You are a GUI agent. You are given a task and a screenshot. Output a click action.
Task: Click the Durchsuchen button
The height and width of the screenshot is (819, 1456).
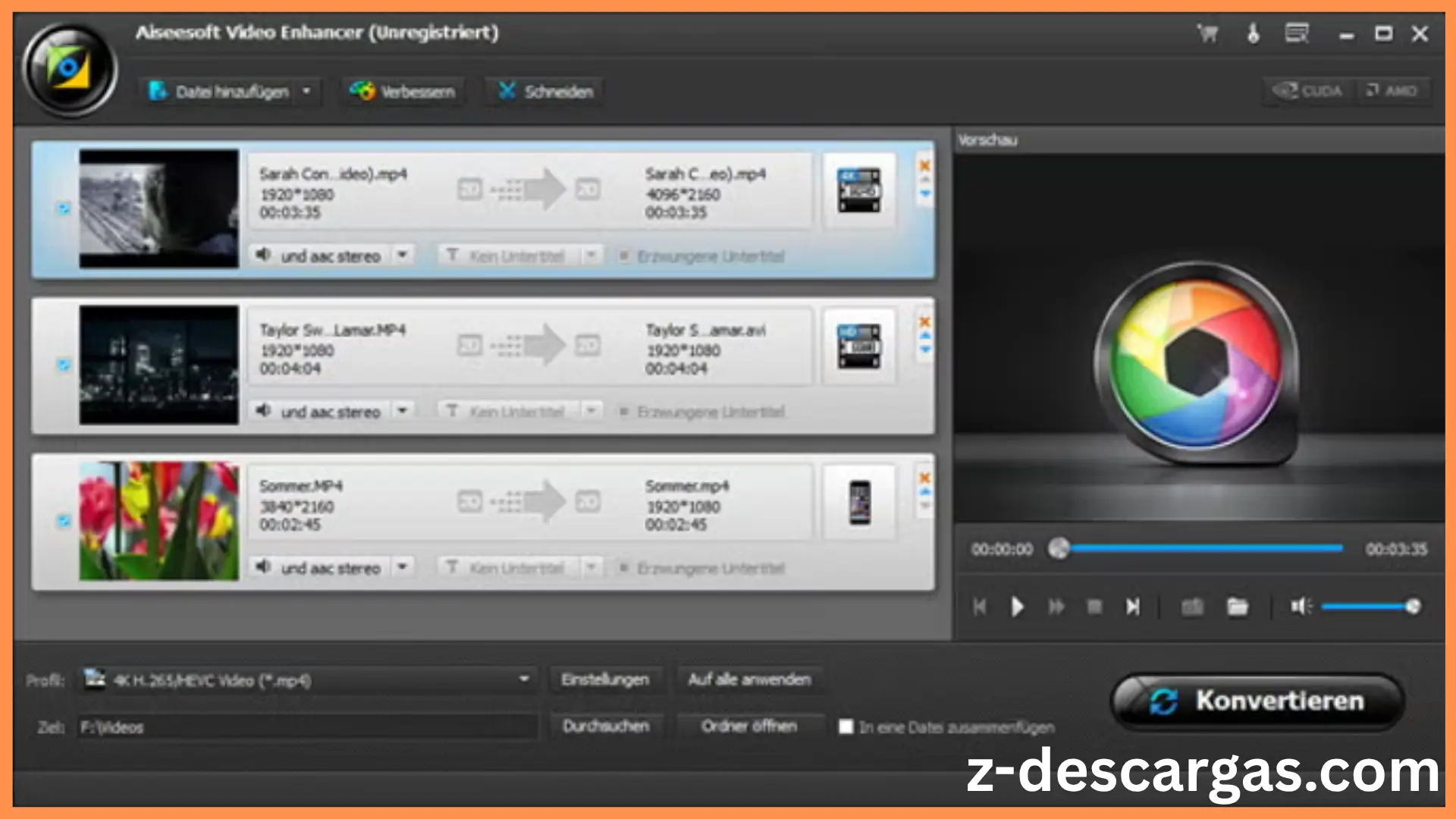point(606,726)
